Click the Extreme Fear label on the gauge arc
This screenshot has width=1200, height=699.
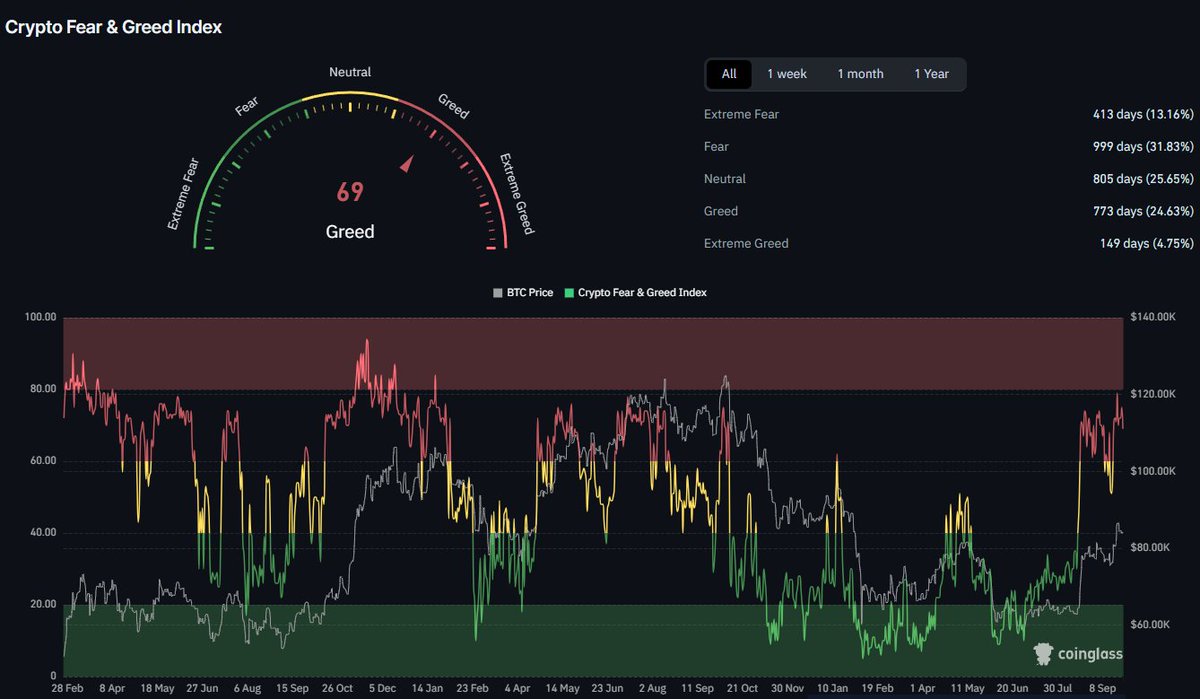coord(183,194)
